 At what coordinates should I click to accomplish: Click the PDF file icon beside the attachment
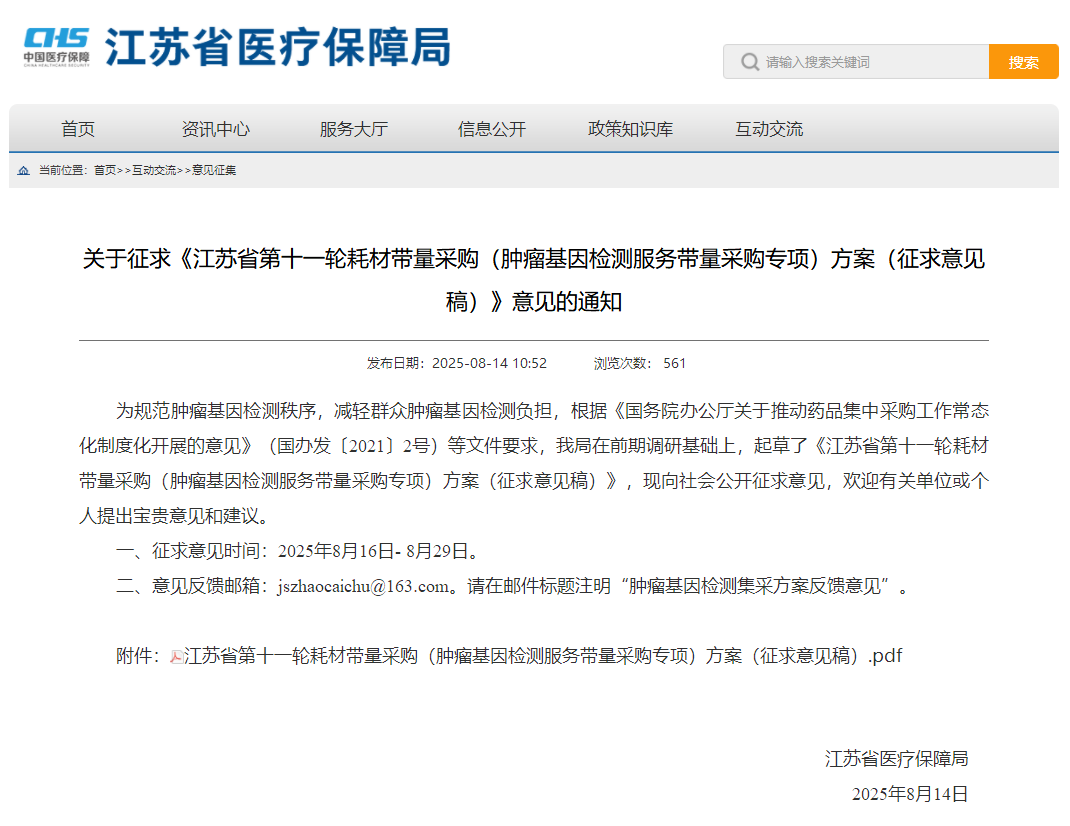pyautogui.click(x=176, y=657)
